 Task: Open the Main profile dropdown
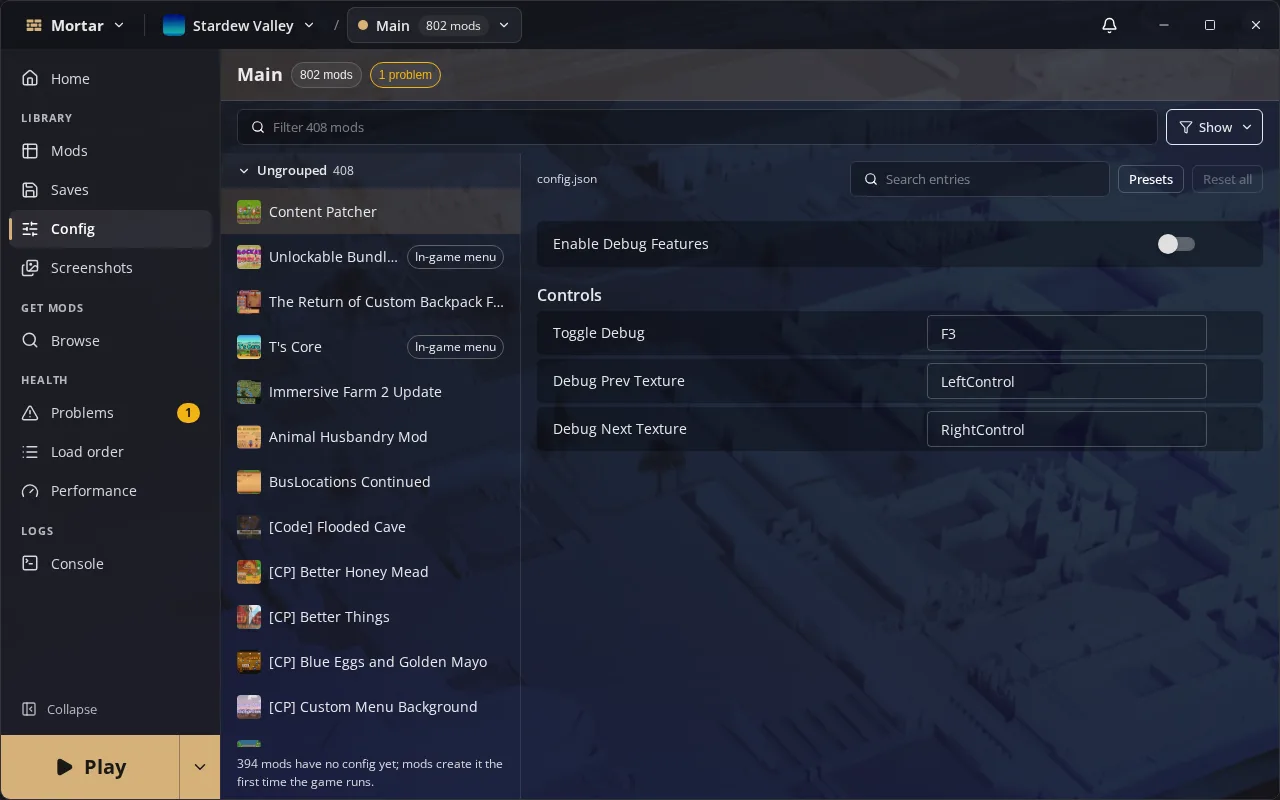click(434, 25)
